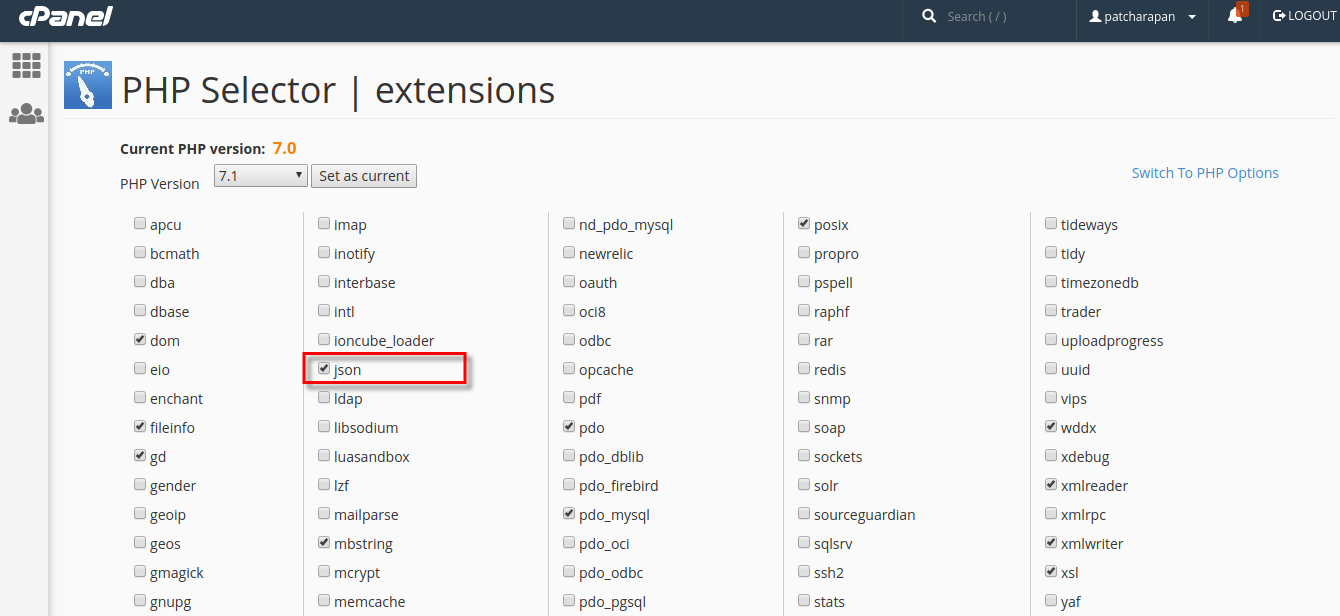Click the mailparse extension label
Screen dimensions: 1340x616
point(366,516)
